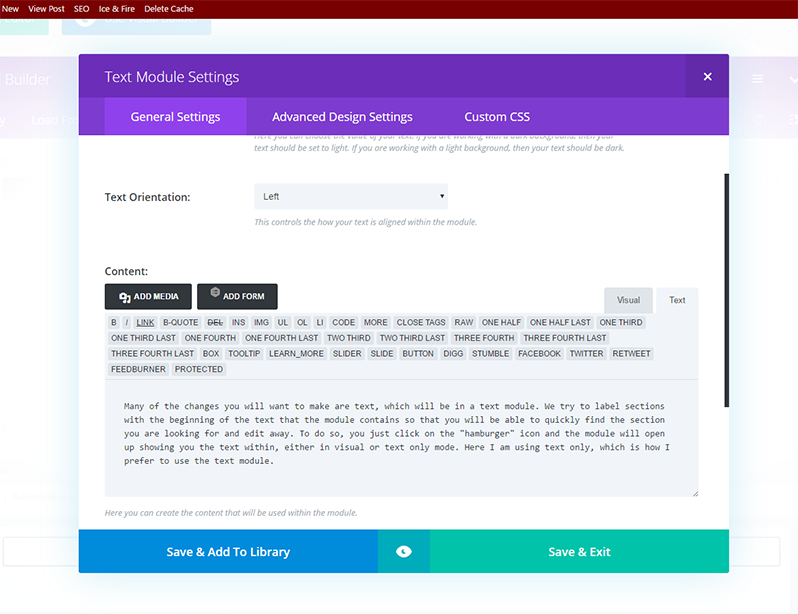Switch editor to Text mode
The width and height of the screenshot is (798, 614).
(677, 300)
